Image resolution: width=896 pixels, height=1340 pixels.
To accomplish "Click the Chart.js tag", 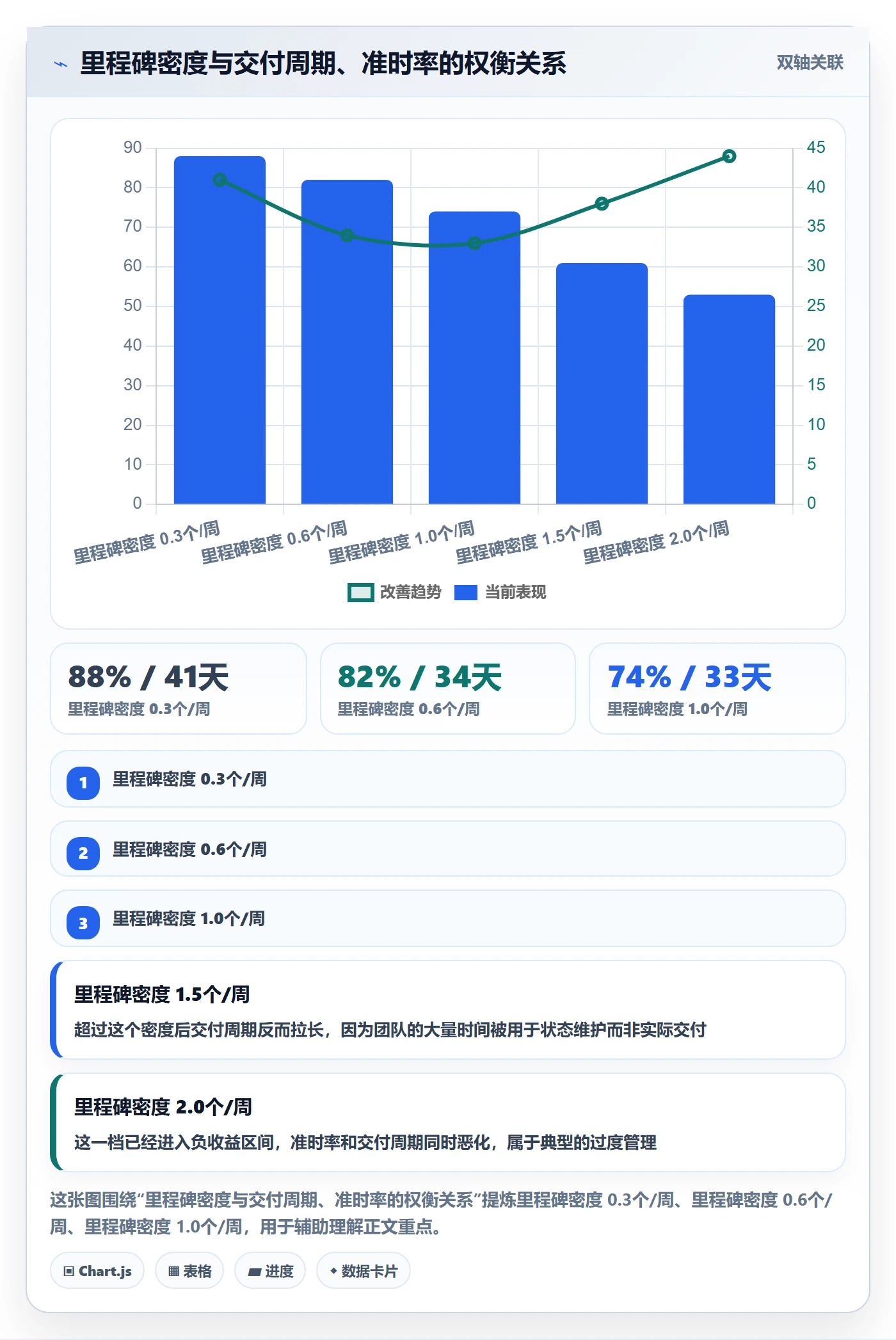I will tap(97, 1271).
